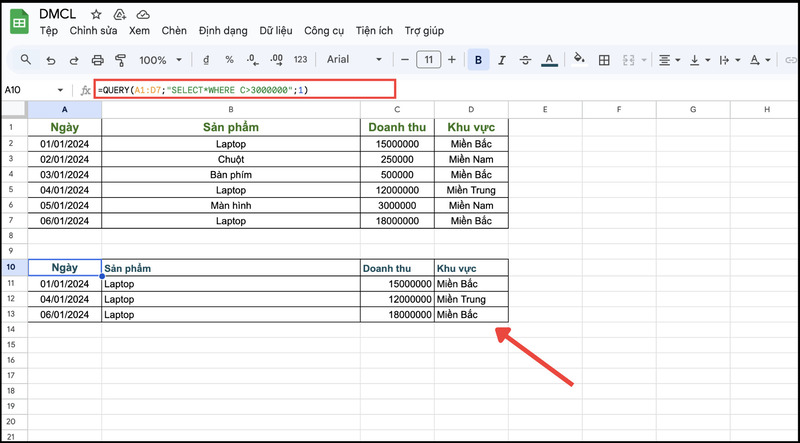Open the 100% zoom dropdown
The width and height of the screenshot is (800, 443).
(160, 60)
